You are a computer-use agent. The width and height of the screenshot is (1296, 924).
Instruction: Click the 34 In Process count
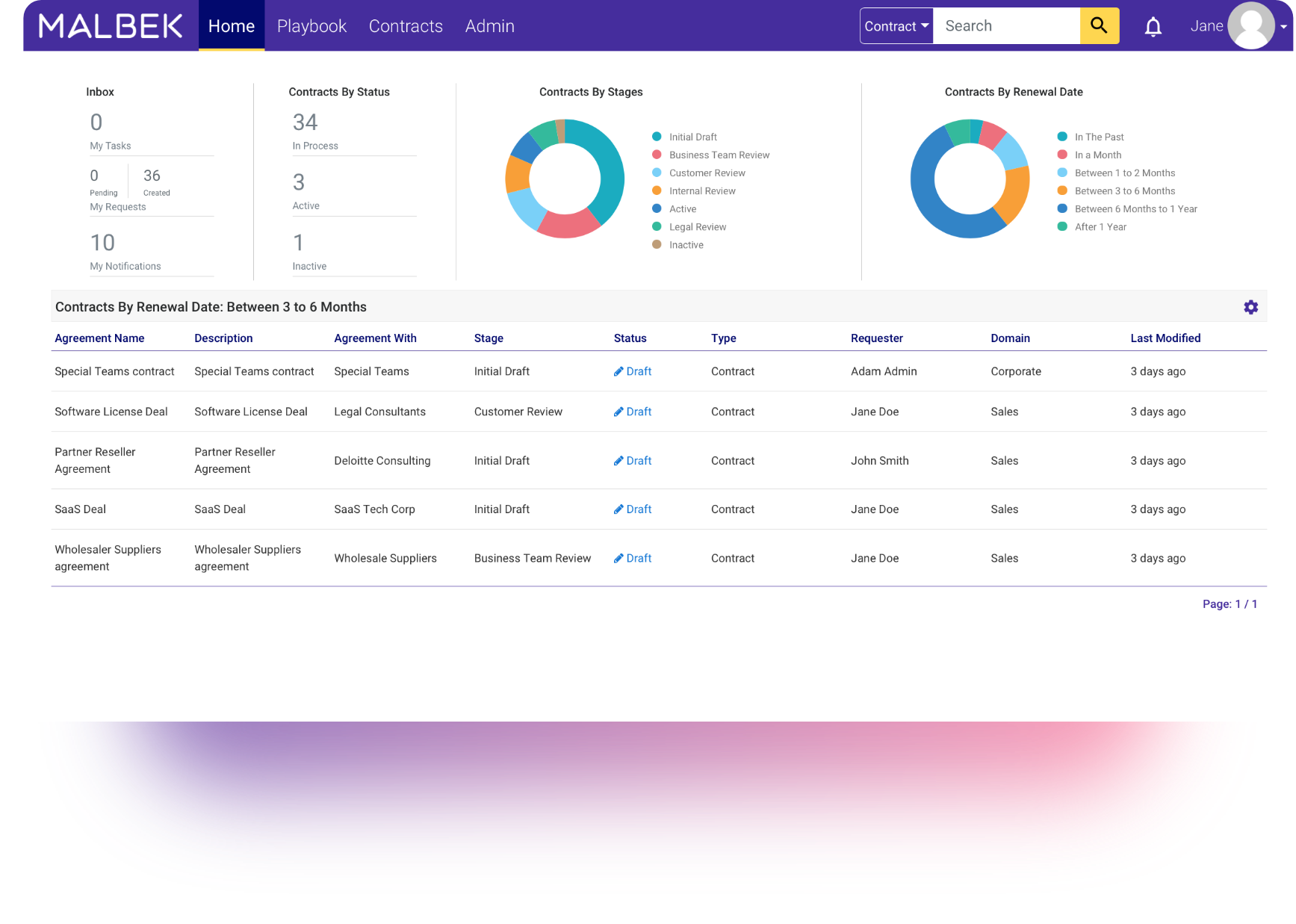pyautogui.click(x=305, y=122)
